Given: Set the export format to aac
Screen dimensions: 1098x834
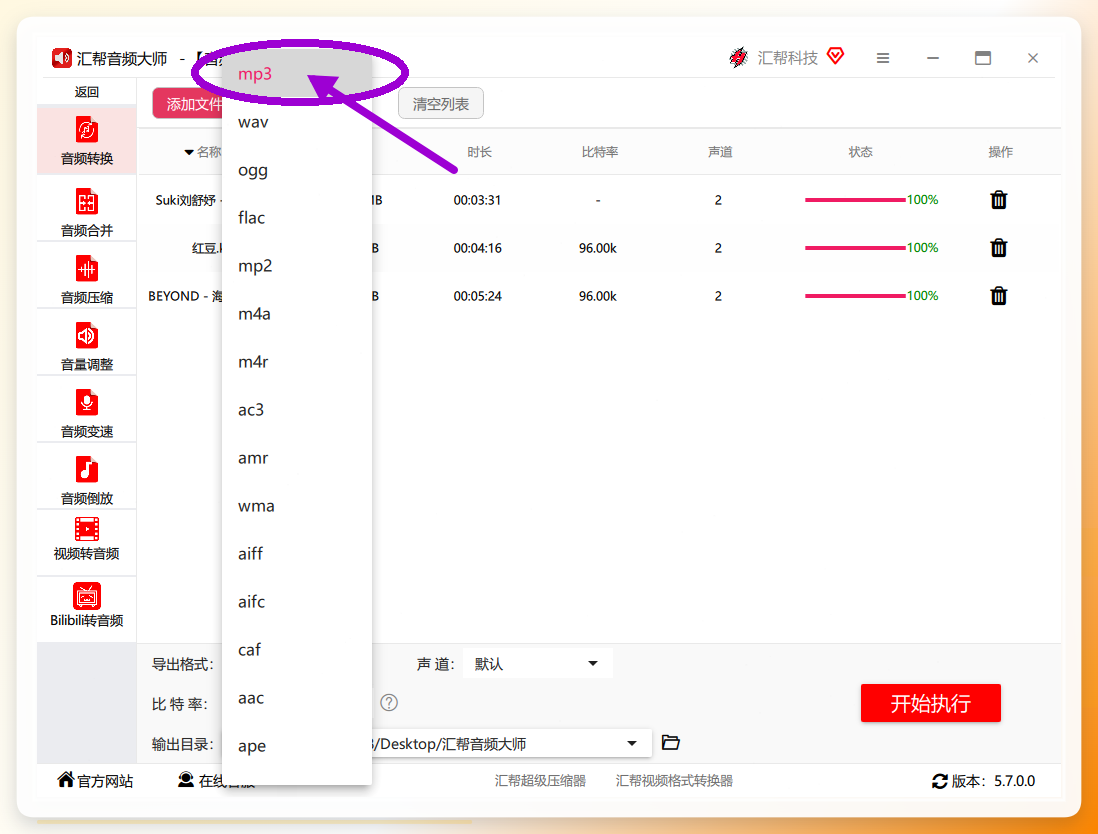Looking at the screenshot, I should 297,698.
